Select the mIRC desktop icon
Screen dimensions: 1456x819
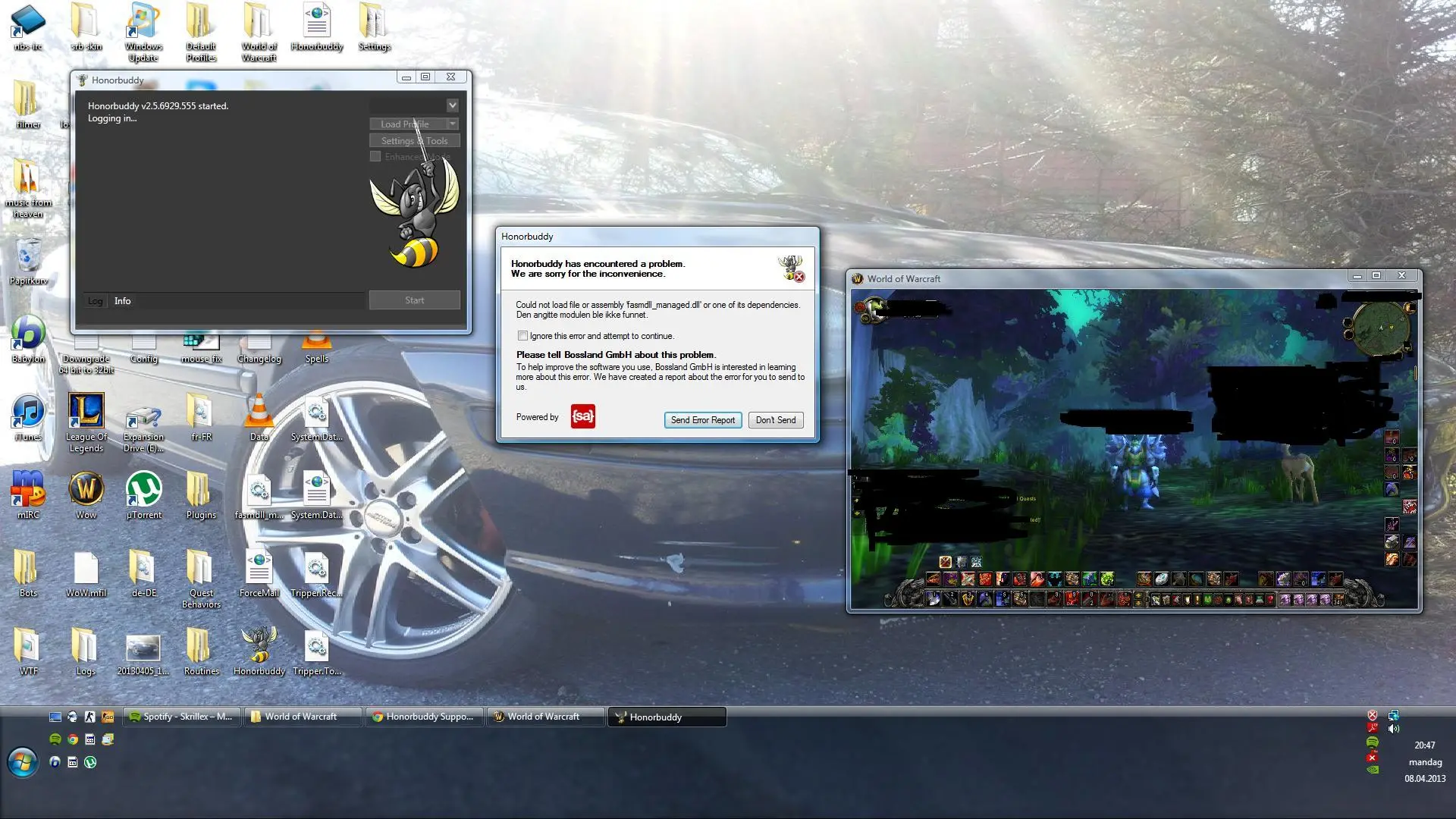click(x=28, y=495)
